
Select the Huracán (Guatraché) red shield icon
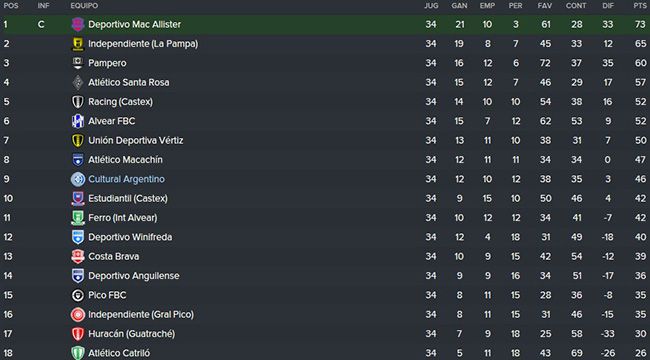click(x=78, y=334)
